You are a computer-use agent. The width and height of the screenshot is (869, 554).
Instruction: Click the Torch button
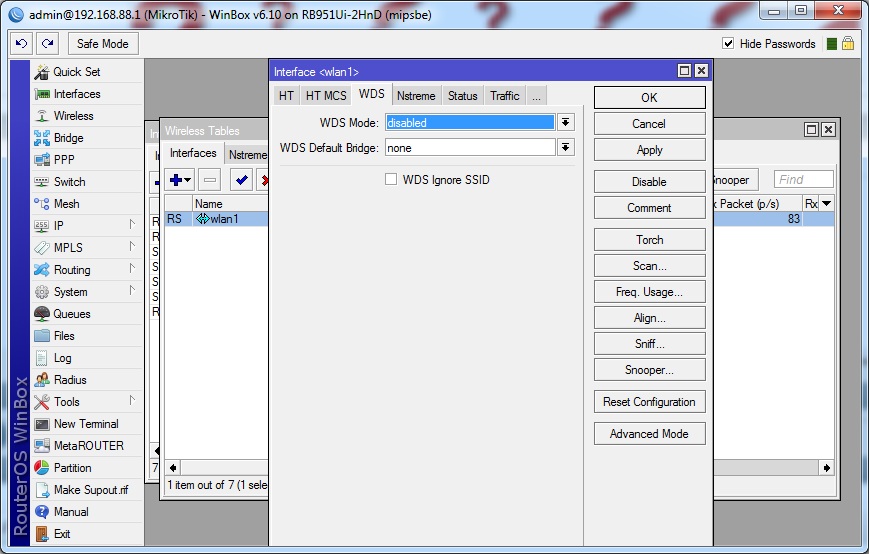pyautogui.click(x=650, y=240)
